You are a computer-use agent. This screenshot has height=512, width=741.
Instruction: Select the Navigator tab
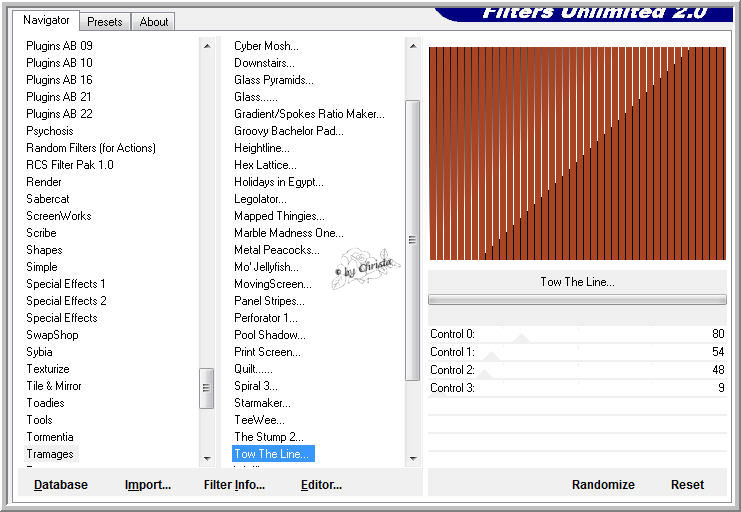46,20
